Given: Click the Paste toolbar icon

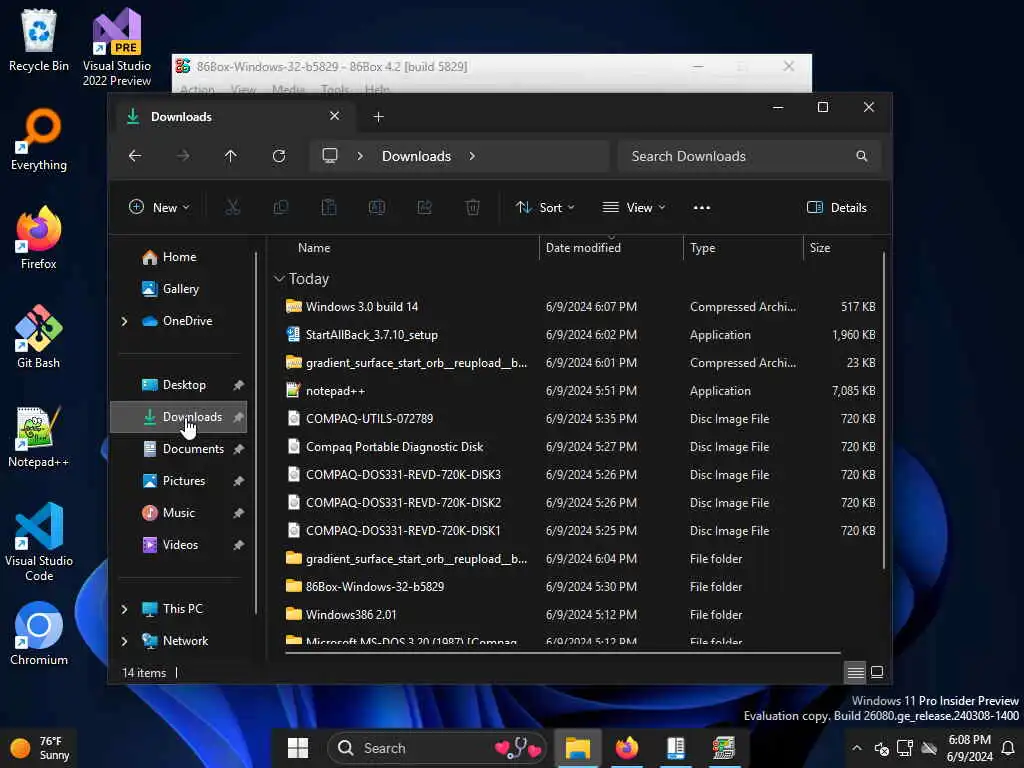Looking at the screenshot, I should click(328, 208).
